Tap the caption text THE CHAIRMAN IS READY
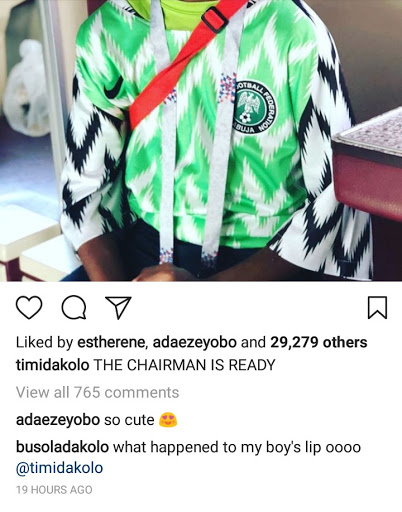 tap(184, 365)
